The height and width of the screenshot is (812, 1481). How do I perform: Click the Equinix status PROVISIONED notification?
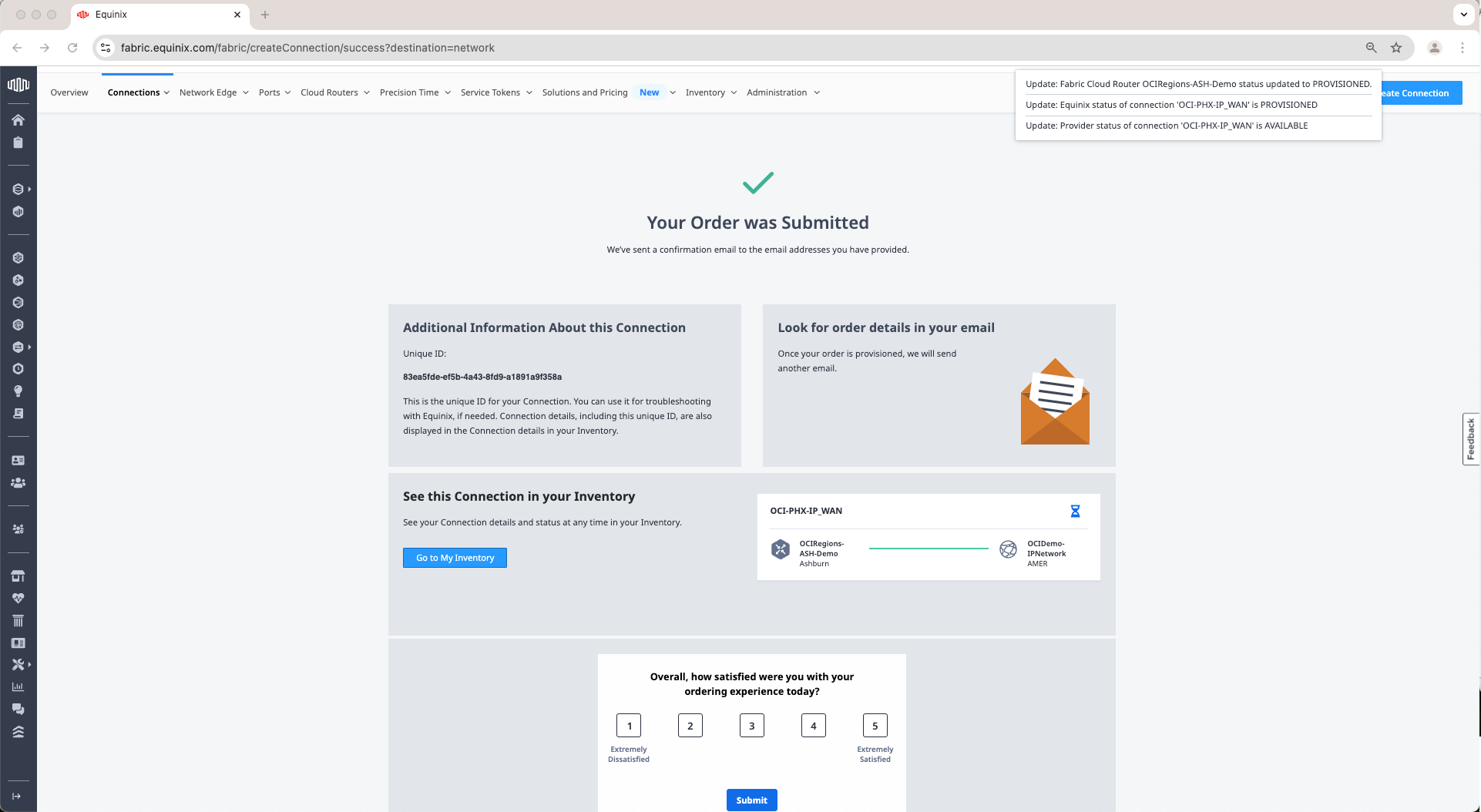point(1171,105)
